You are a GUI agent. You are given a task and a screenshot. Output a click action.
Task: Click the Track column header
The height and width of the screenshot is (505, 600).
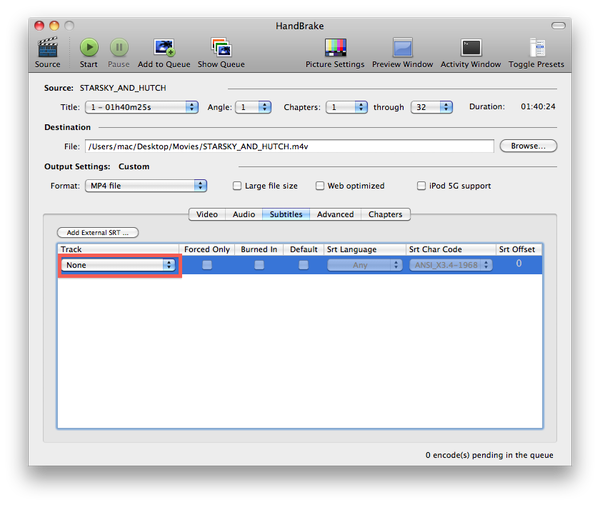click(x=118, y=249)
